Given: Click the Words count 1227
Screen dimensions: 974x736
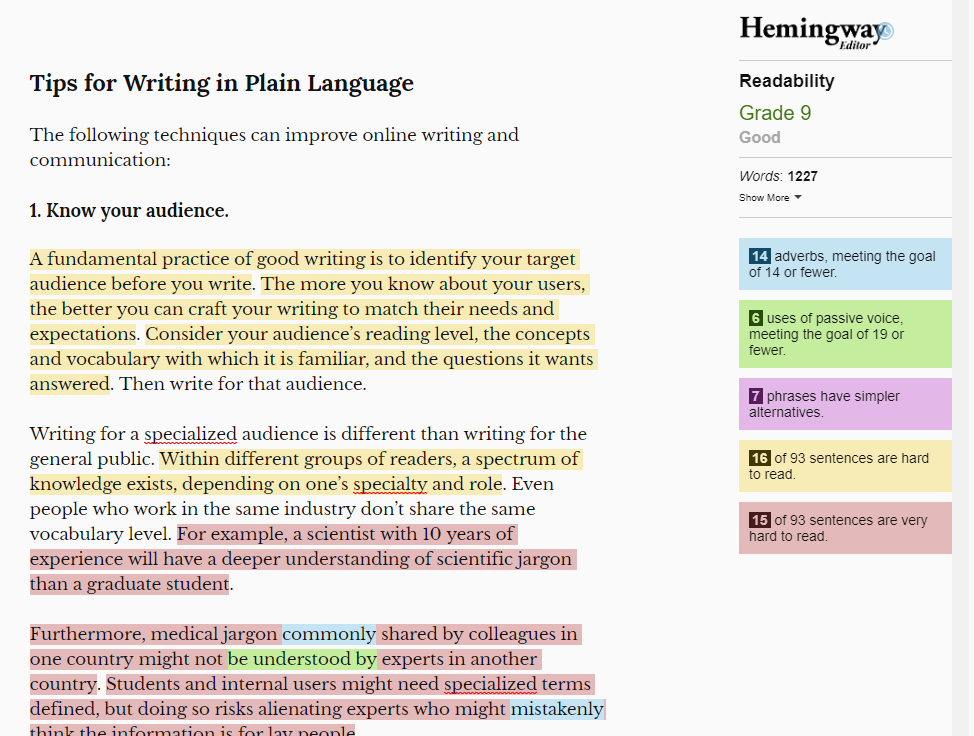Looking at the screenshot, I should (778, 176).
